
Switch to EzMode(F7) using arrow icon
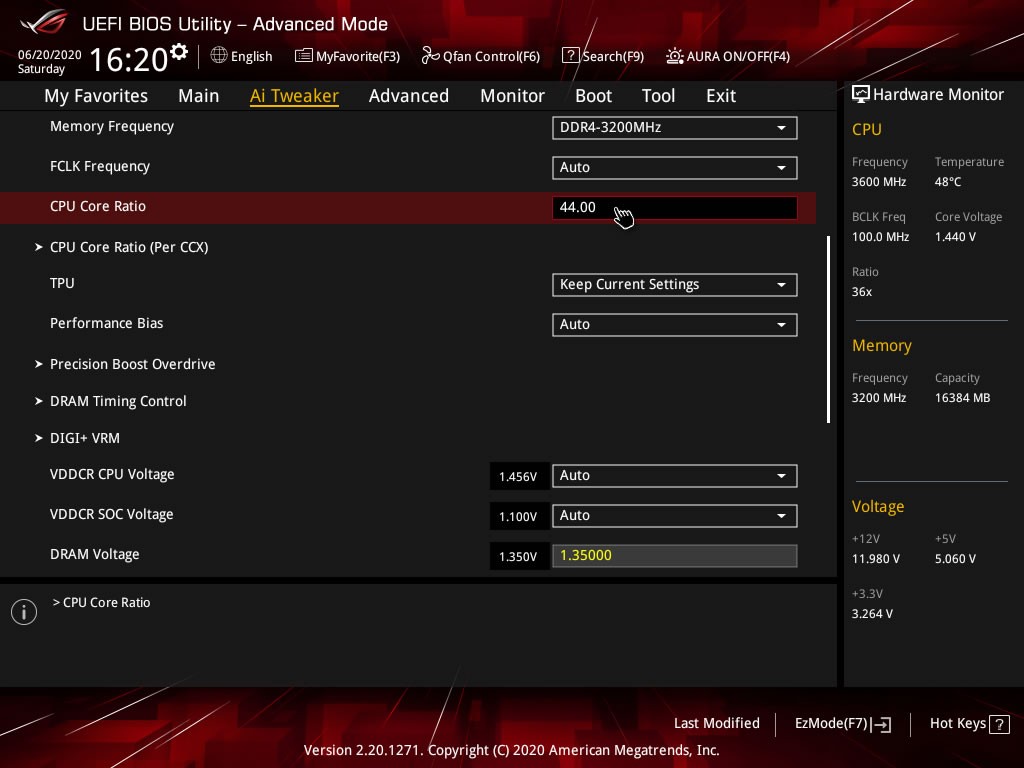click(881, 724)
